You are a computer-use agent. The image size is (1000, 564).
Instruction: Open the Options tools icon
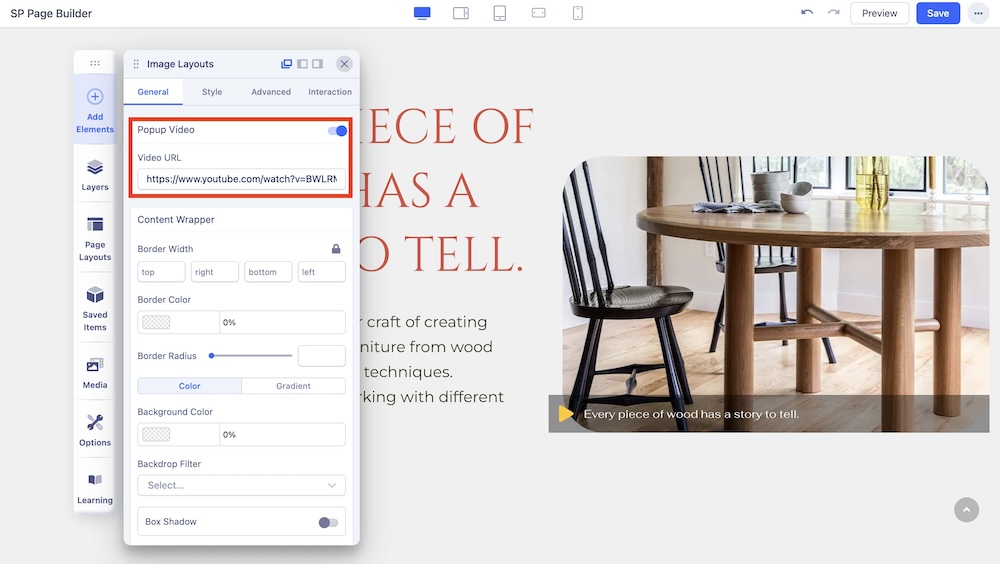95,429
